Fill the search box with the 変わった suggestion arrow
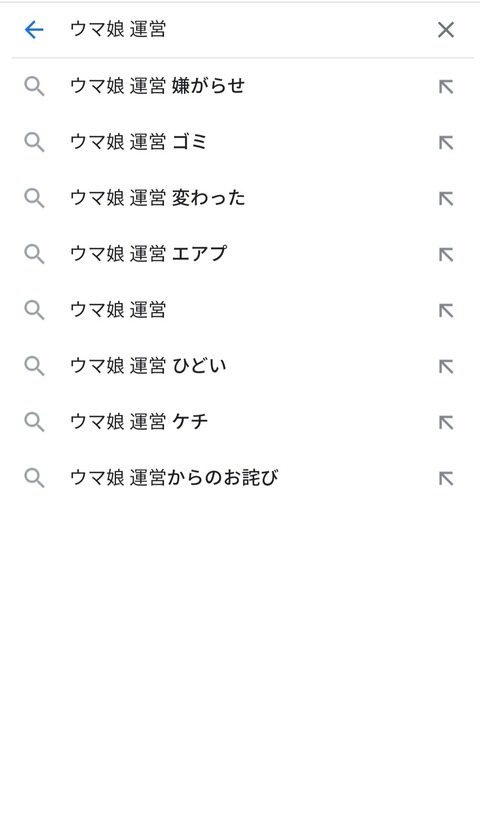The image size is (480, 832). (x=446, y=198)
